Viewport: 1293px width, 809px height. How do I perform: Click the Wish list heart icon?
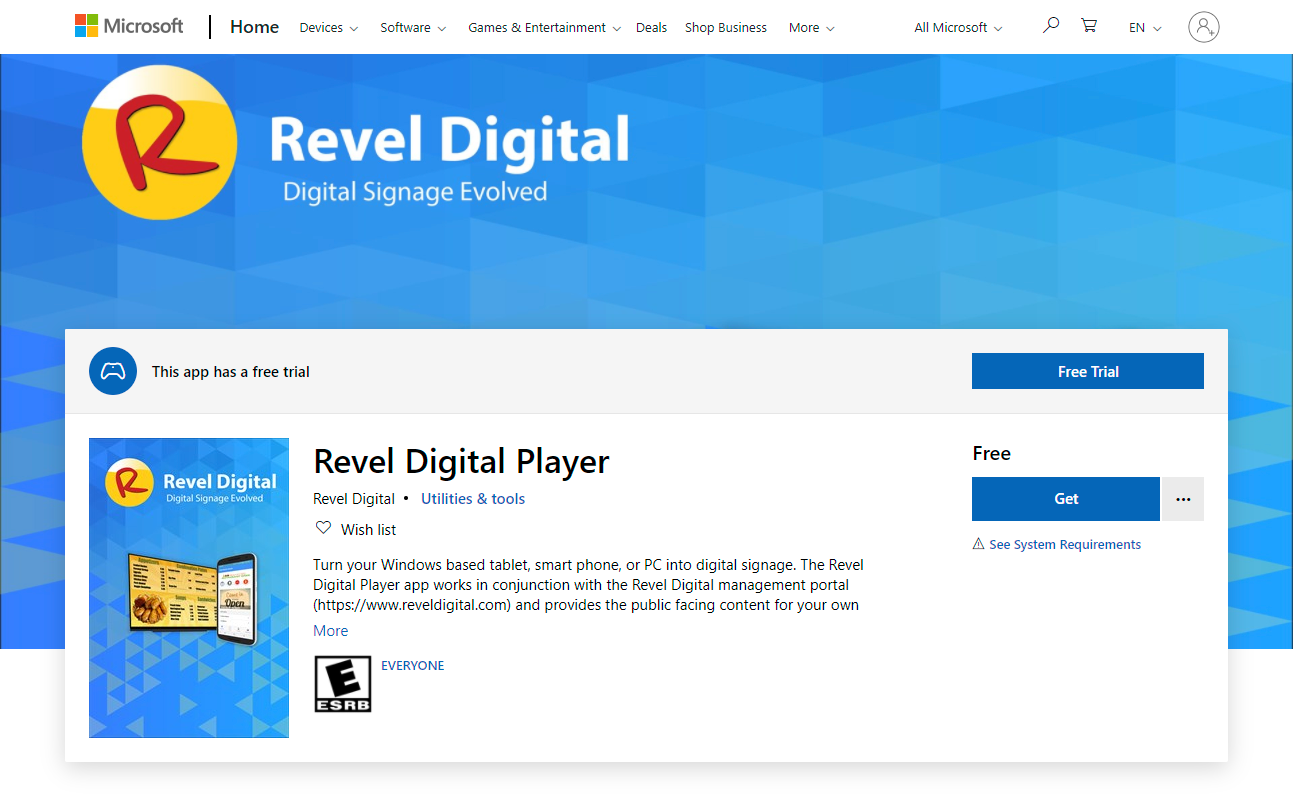click(323, 528)
